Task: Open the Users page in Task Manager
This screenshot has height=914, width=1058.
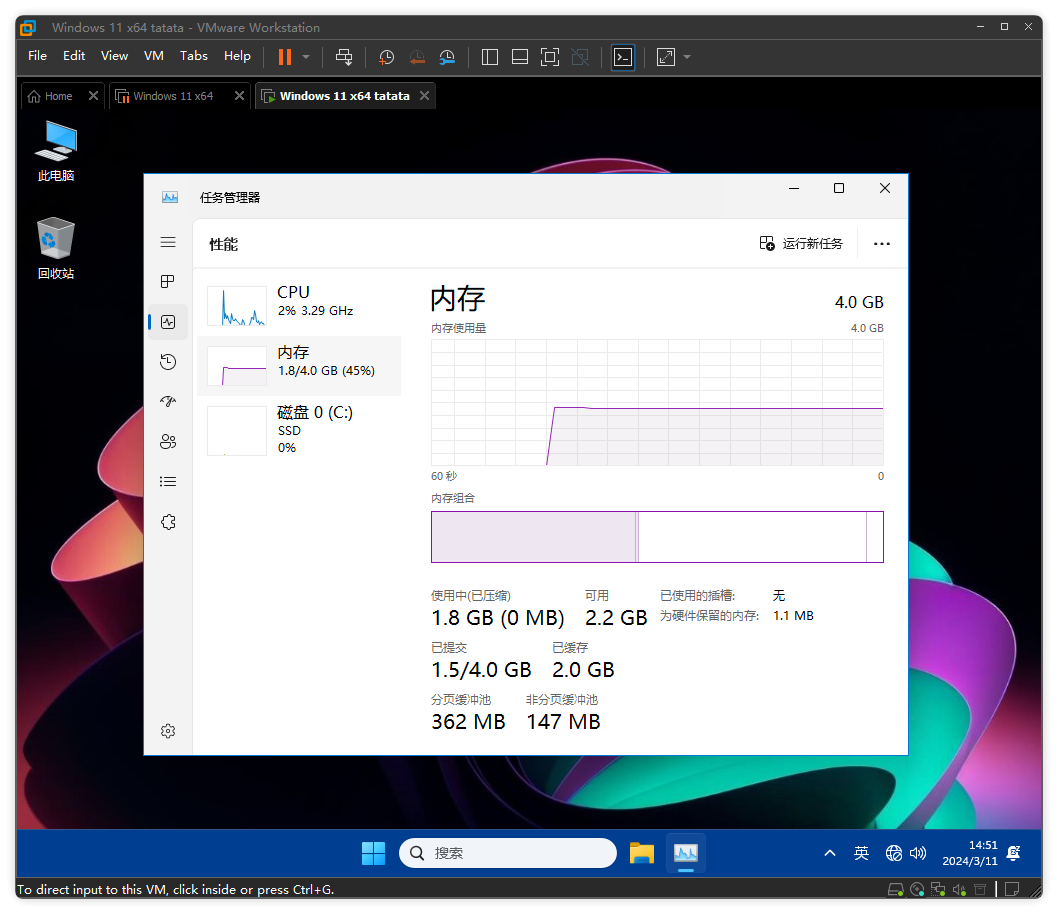Action: coord(168,442)
